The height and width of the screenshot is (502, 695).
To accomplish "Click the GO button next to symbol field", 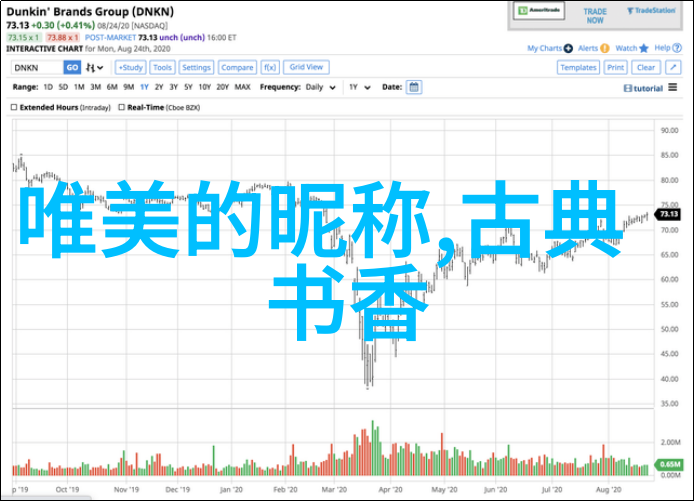I will (72, 68).
